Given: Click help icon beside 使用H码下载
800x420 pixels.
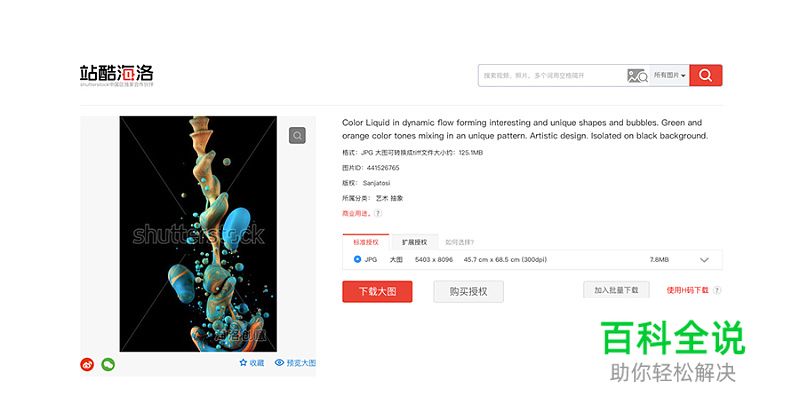Looking at the screenshot, I should point(717,290).
